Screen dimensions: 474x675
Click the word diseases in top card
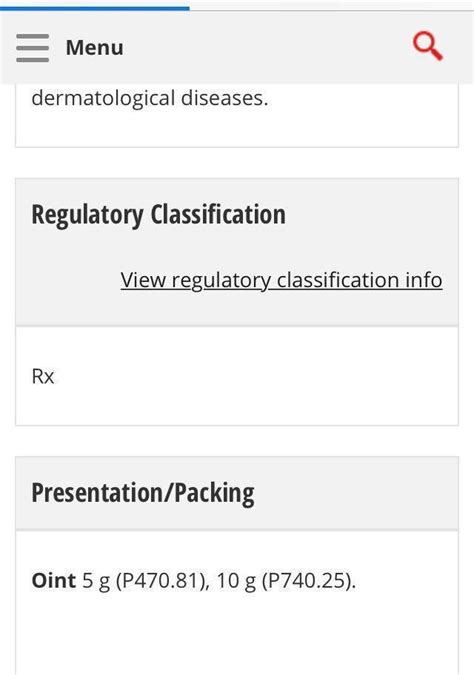(x=224, y=99)
